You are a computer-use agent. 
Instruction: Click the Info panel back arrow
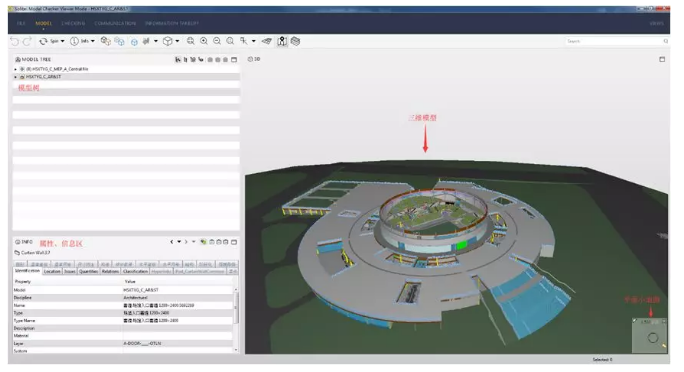pos(172,242)
